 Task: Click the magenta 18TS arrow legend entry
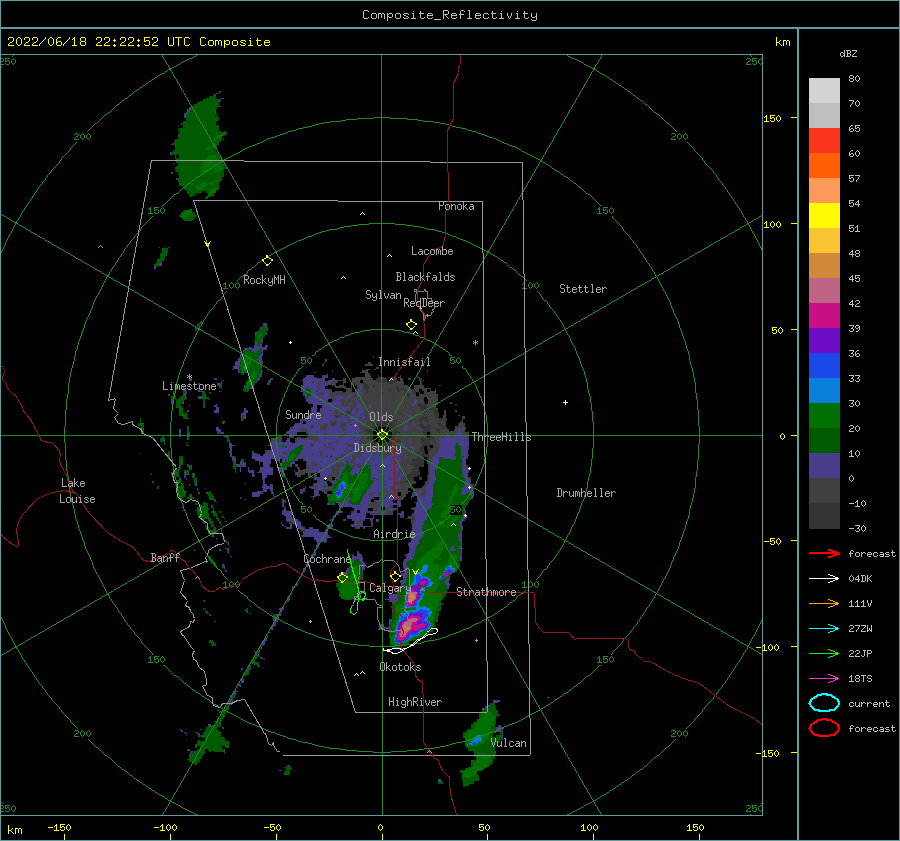(824, 678)
